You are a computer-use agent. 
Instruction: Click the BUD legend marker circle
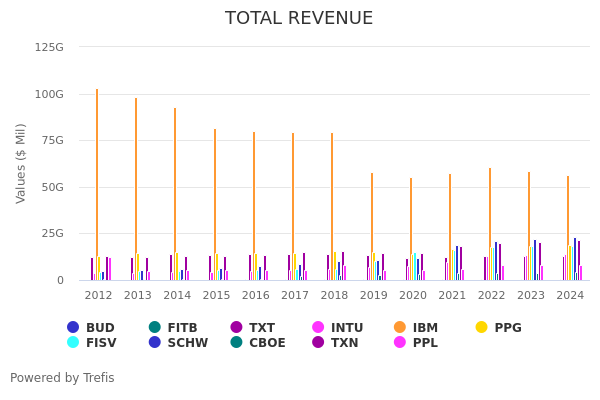pos(73,328)
